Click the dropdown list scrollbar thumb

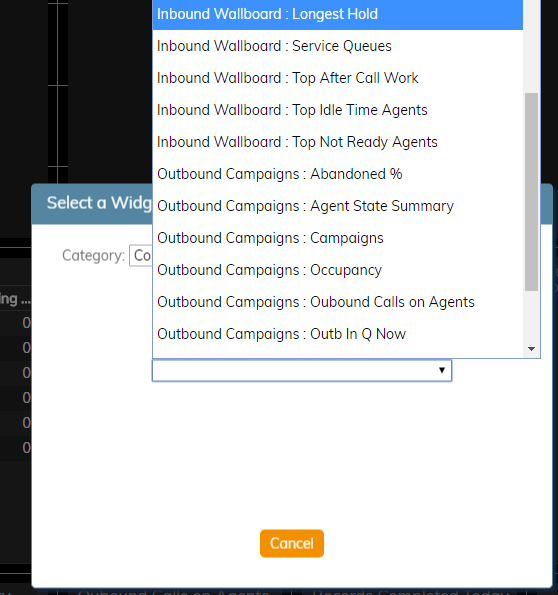(x=531, y=192)
